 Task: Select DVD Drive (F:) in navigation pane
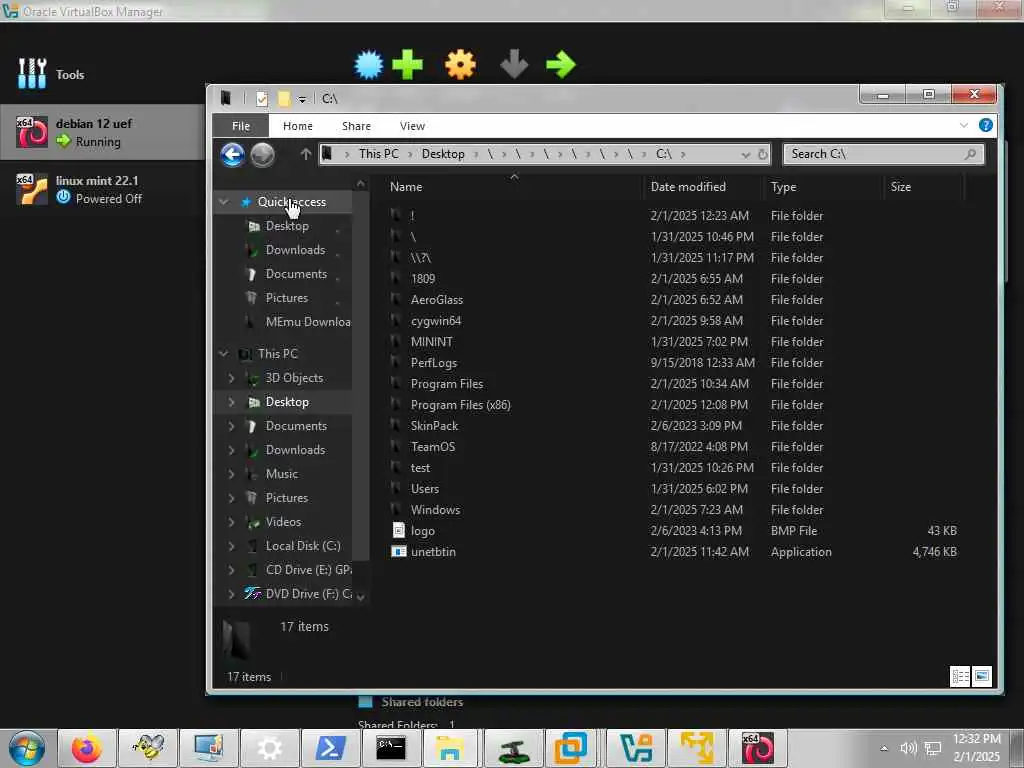pyautogui.click(x=297, y=594)
